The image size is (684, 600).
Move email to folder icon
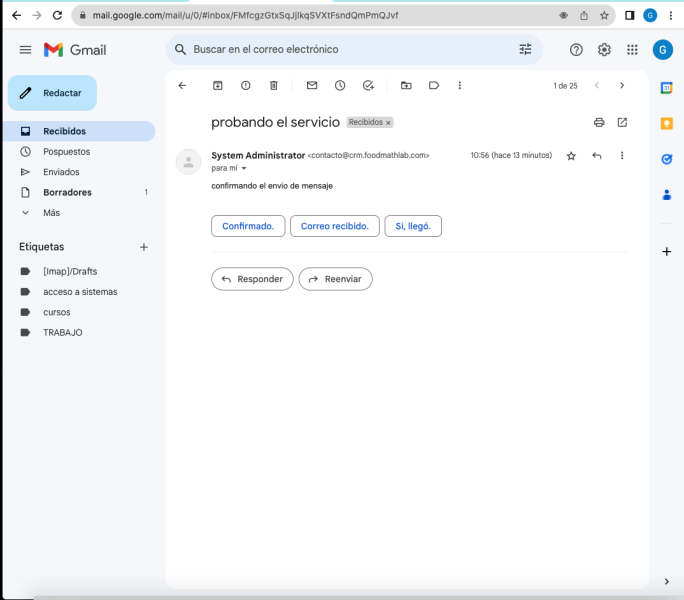point(406,86)
